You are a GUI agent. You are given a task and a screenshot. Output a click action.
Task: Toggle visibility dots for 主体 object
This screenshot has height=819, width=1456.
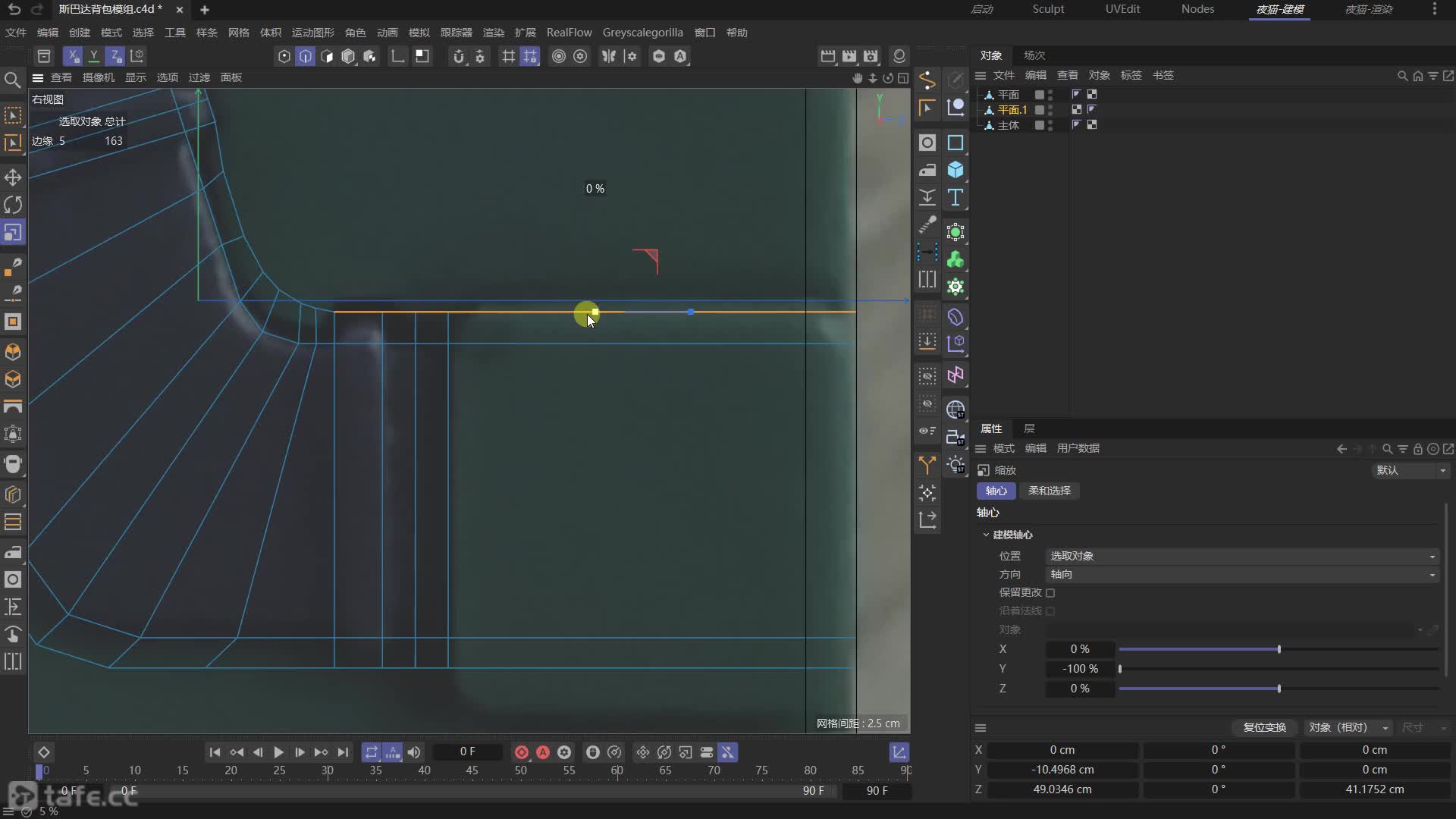click(1050, 125)
